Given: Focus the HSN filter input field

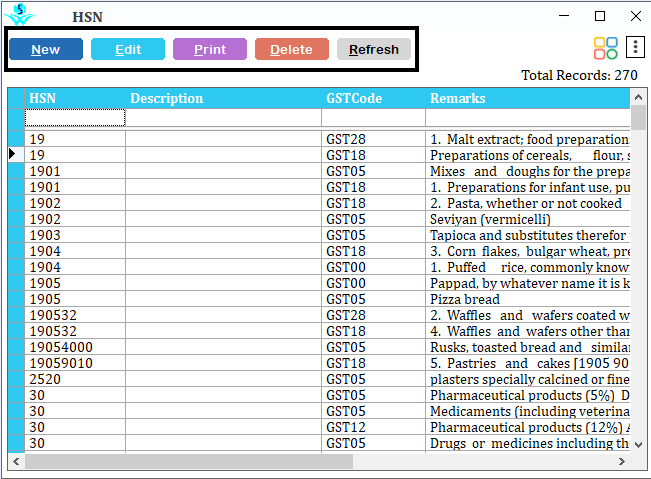Looking at the screenshot, I should (76, 118).
